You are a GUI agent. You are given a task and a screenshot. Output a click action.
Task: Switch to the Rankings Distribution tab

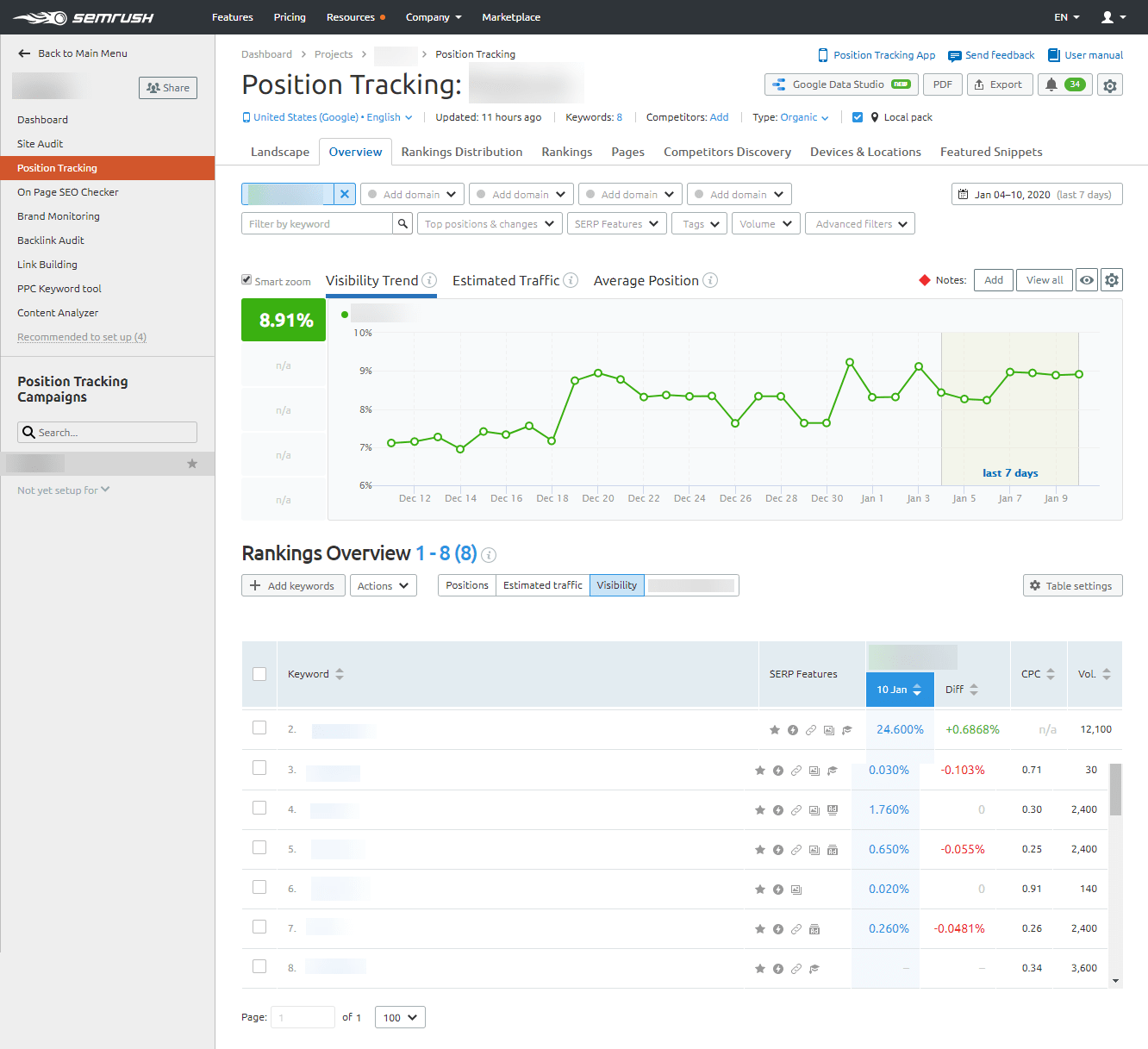[461, 152]
